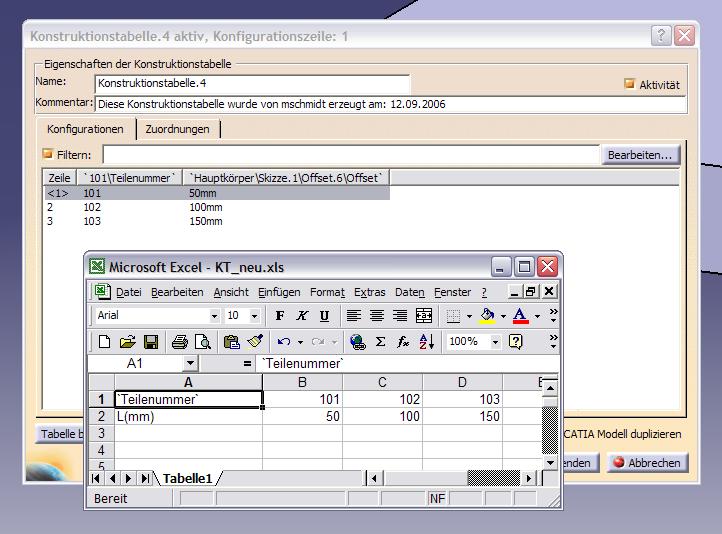
Task: Toggle italic formatting in Excel
Action: click(x=302, y=316)
